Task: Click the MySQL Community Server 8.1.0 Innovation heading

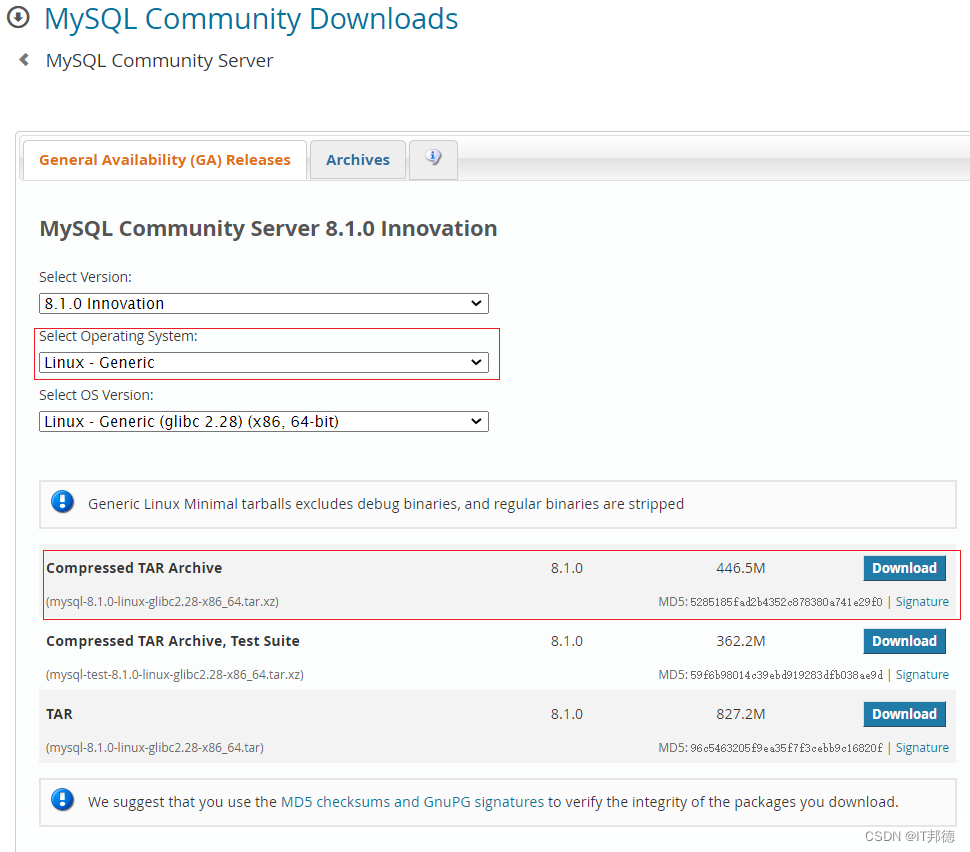Action: pos(268,228)
